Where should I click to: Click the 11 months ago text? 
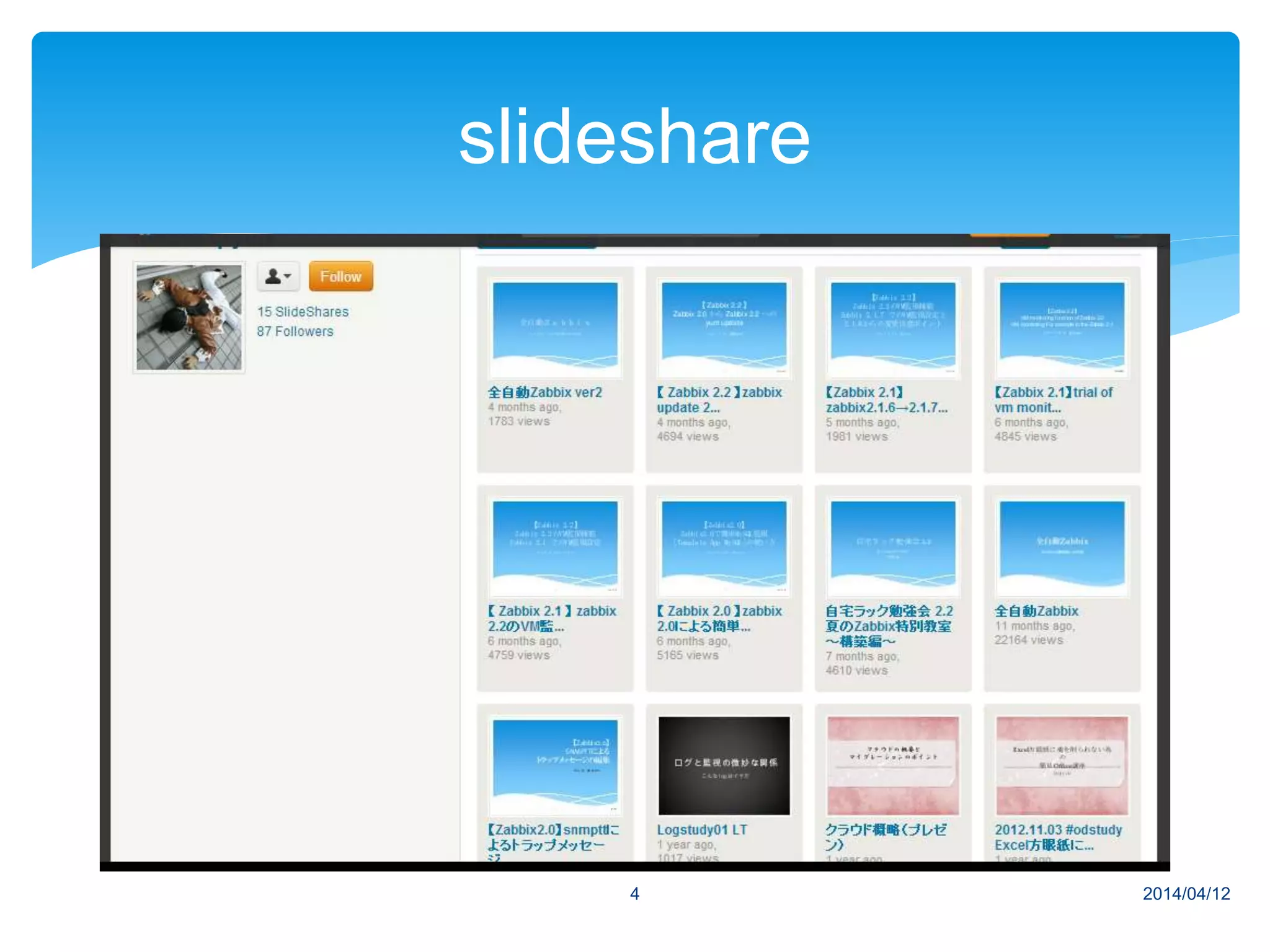[x=1034, y=626]
